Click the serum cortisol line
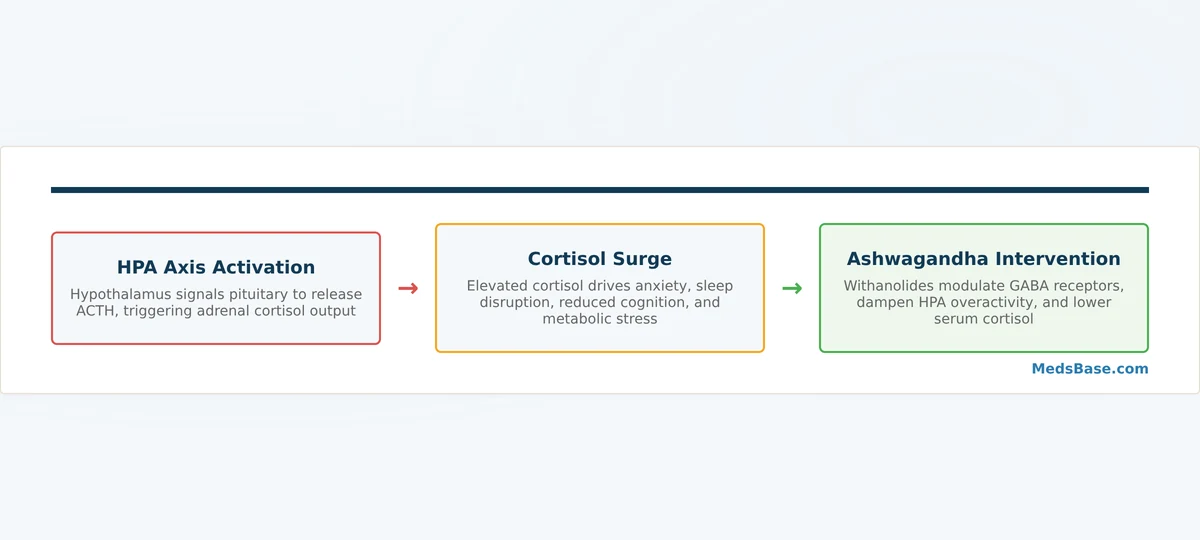Image resolution: width=1200 pixels, height=540 pixels. (984, 318)
